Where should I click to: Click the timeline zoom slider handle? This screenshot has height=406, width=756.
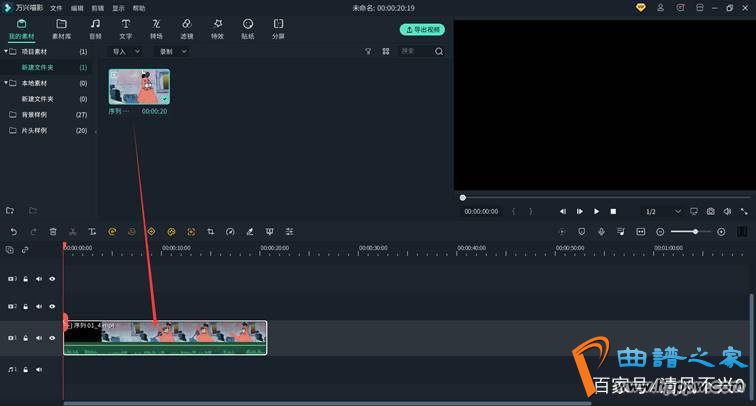point(696,231)
